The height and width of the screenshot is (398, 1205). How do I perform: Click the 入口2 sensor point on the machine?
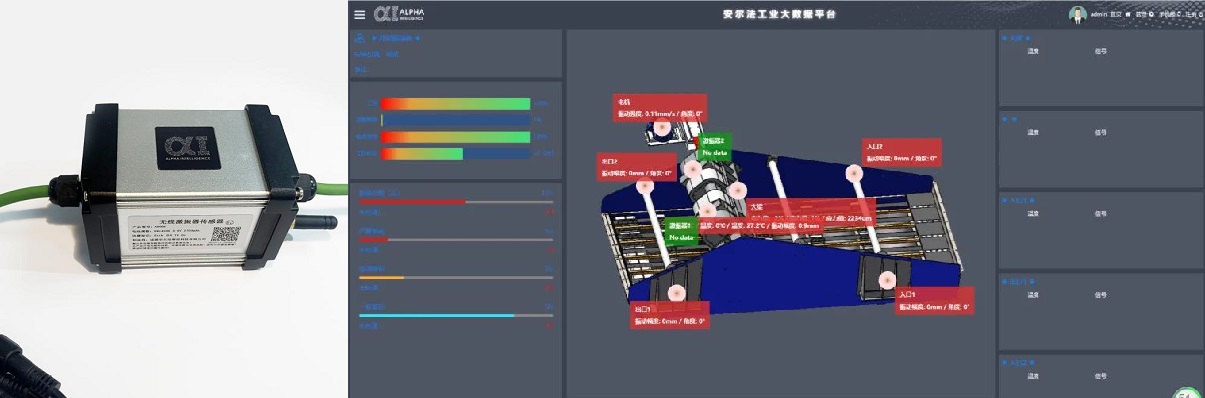tap(854, 172)
